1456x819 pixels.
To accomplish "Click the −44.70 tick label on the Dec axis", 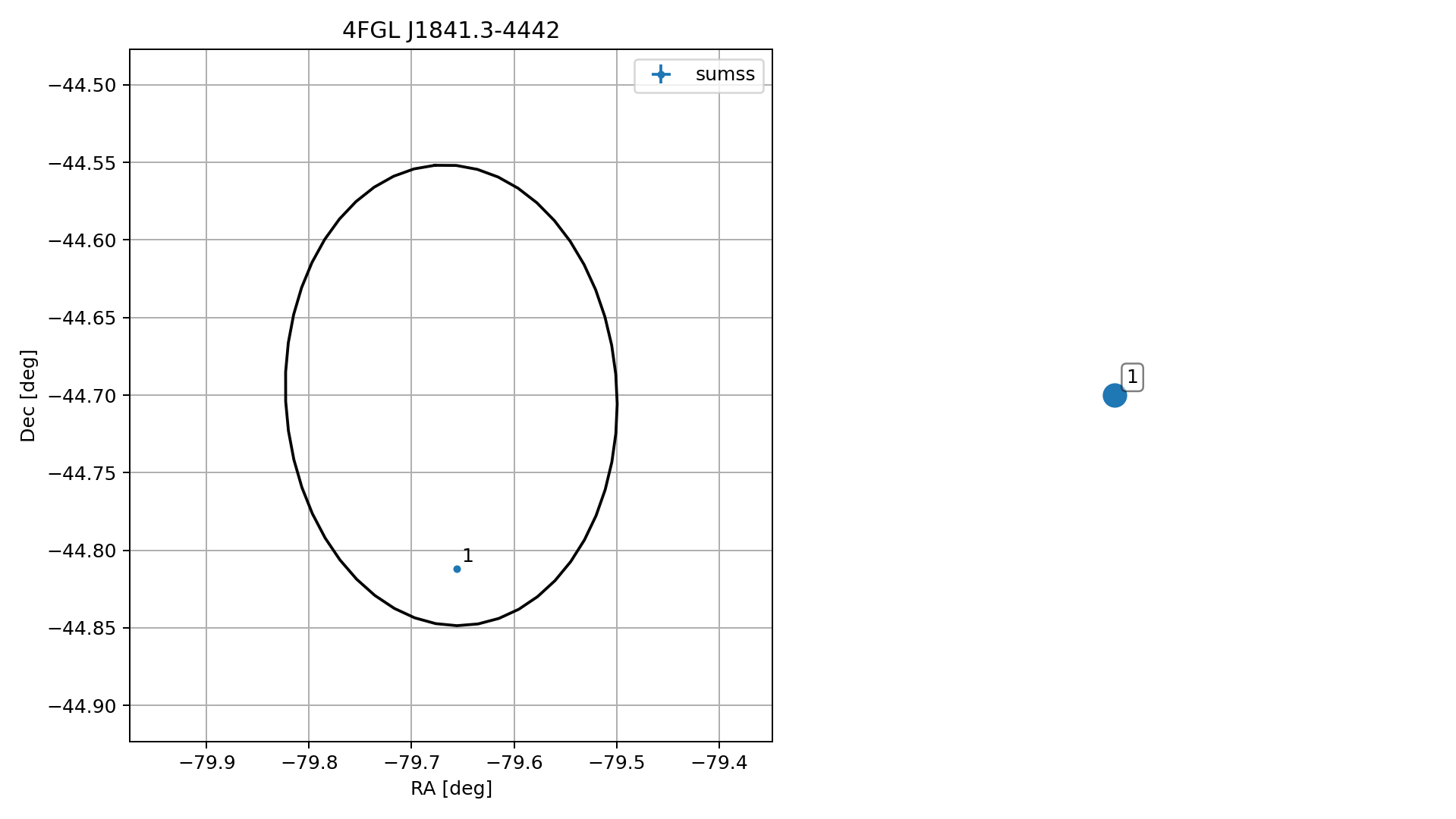I will pos(82,396).
